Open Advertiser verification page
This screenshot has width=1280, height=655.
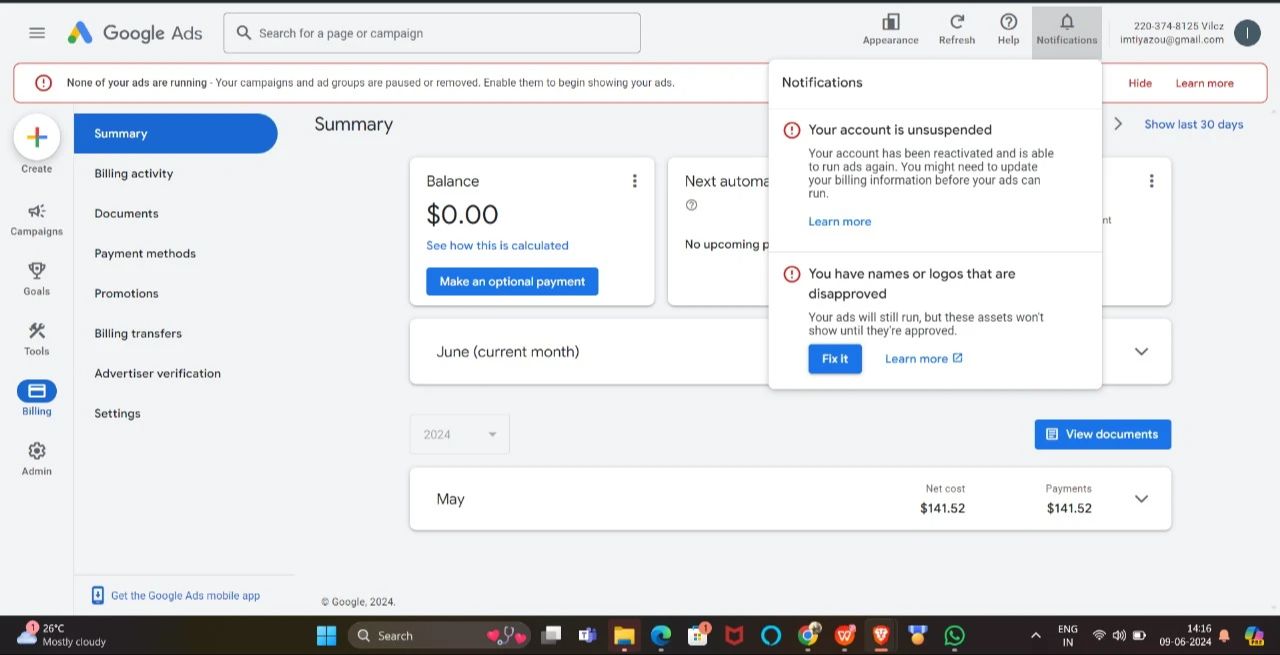(157, 373)
